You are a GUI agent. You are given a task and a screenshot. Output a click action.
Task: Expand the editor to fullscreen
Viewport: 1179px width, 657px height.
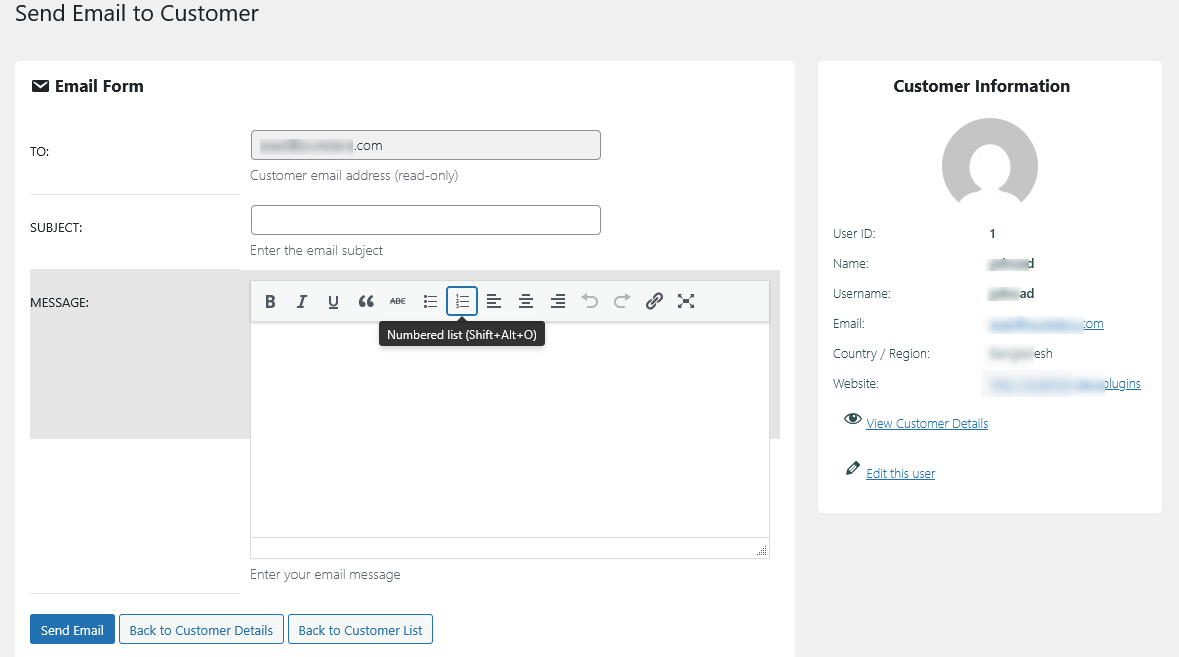coord(685,301)
